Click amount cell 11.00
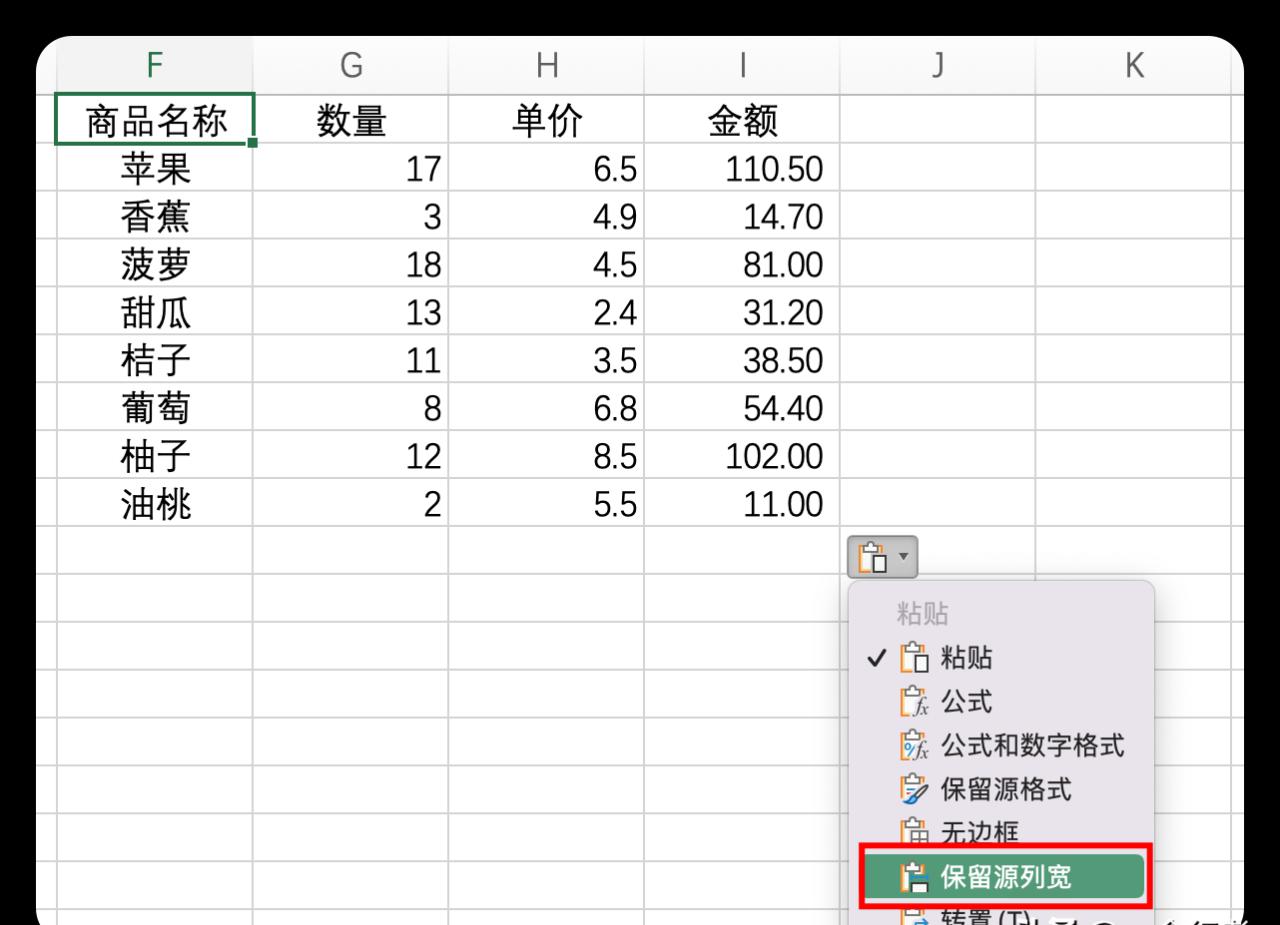The height and width of the screenshot is (925, 1280). 742,505
